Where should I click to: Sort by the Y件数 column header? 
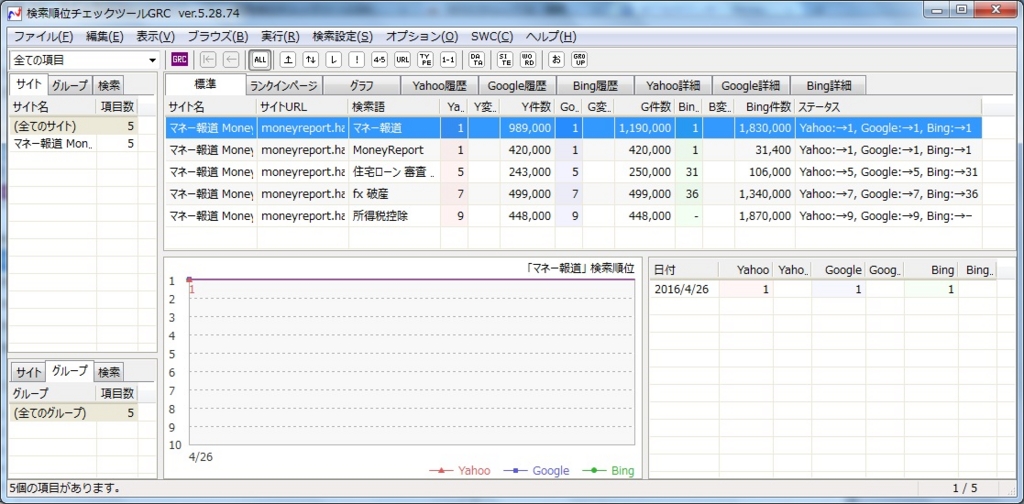pos(528,106)
